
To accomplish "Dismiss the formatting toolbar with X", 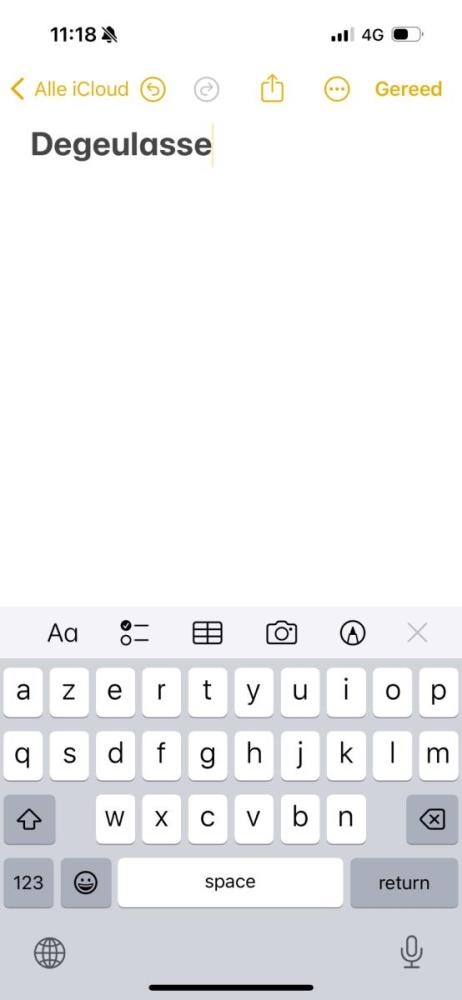I will [417, 633].
